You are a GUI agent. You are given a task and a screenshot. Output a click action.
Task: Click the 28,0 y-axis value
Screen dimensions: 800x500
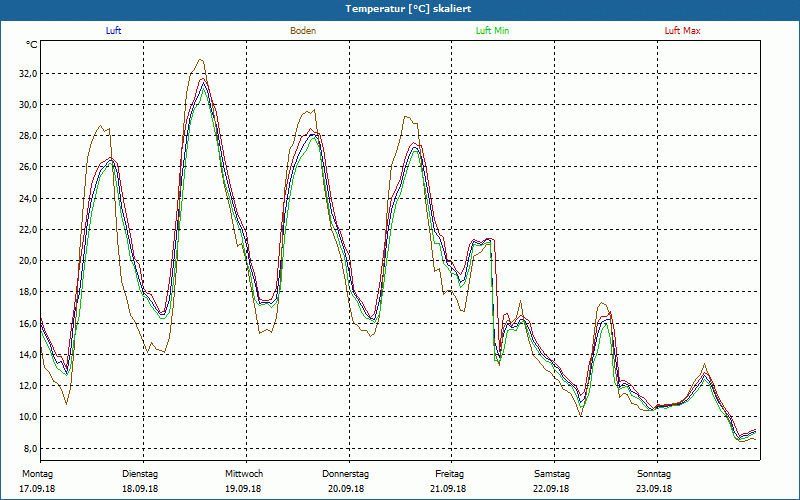tap(28, 136)
